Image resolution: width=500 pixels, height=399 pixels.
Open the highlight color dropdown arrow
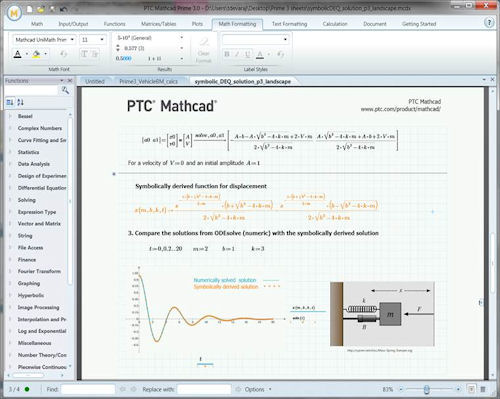[45, 54]
